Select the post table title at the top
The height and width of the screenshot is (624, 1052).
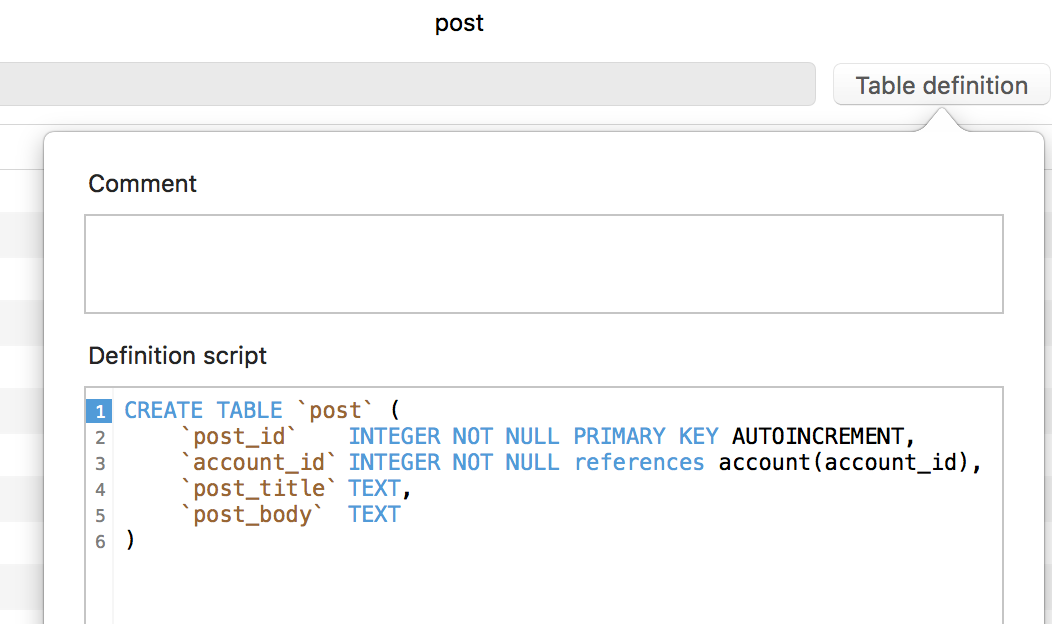(x=459, y=22)
